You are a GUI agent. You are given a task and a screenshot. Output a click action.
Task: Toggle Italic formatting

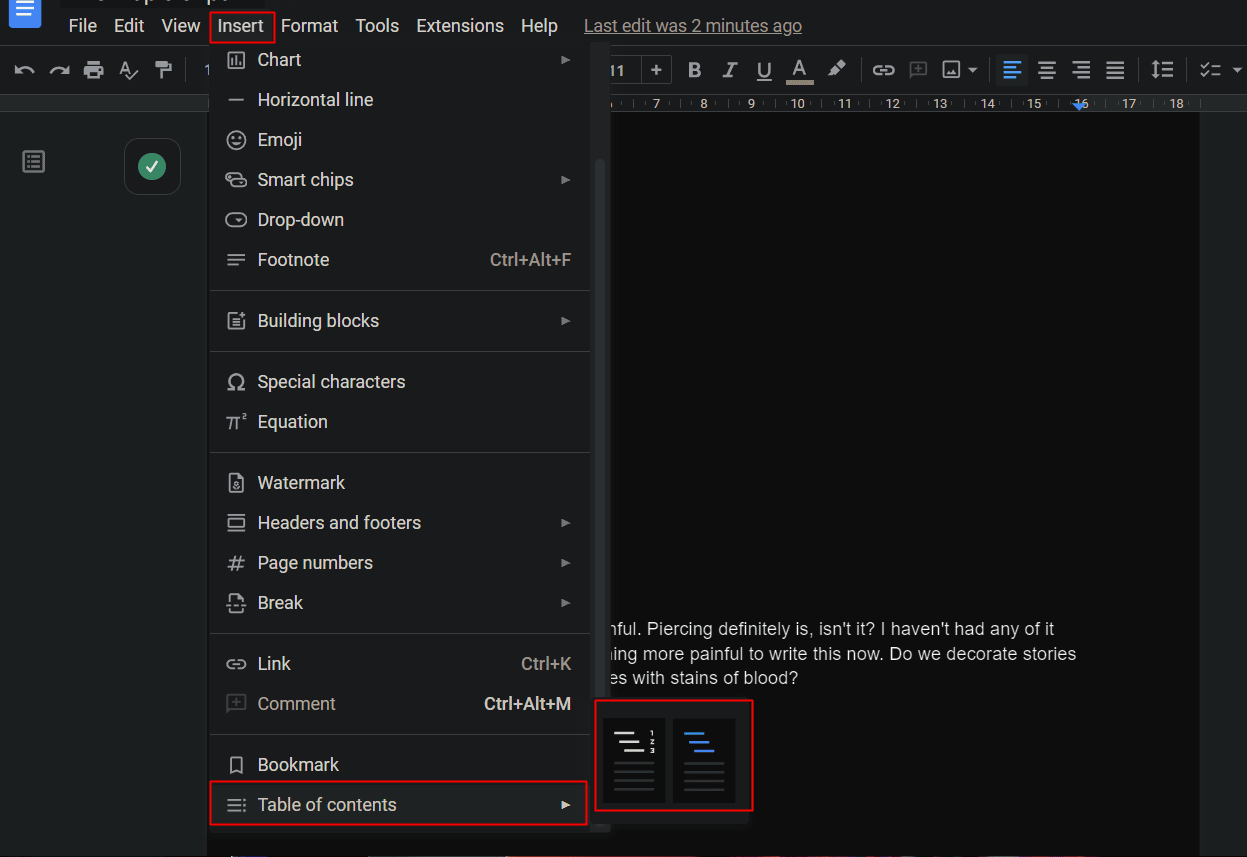point(730,70)
